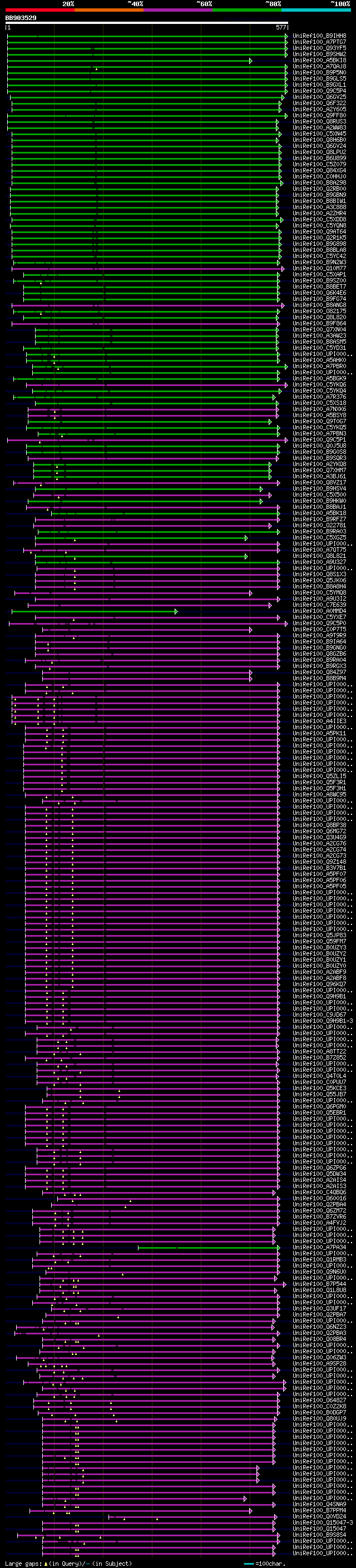
Task: Select the UniRef100_Q6NZ23 label
Action: pyautogui.click(x=319, y=1327)
